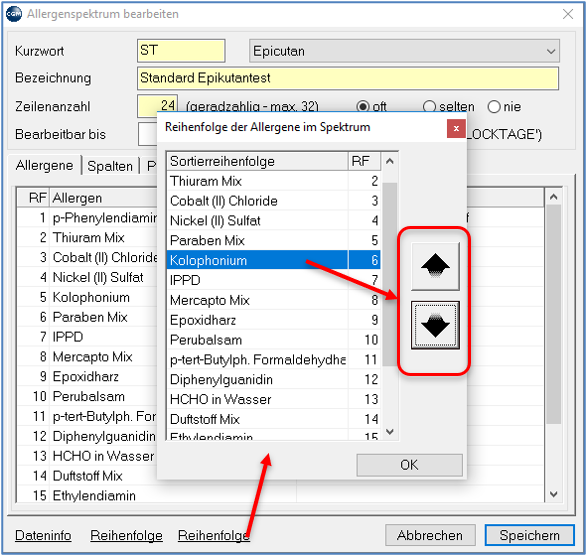Select row 1 'p-Phenylendiamin' in main list

pyautogui.click(x=87, y=218)
